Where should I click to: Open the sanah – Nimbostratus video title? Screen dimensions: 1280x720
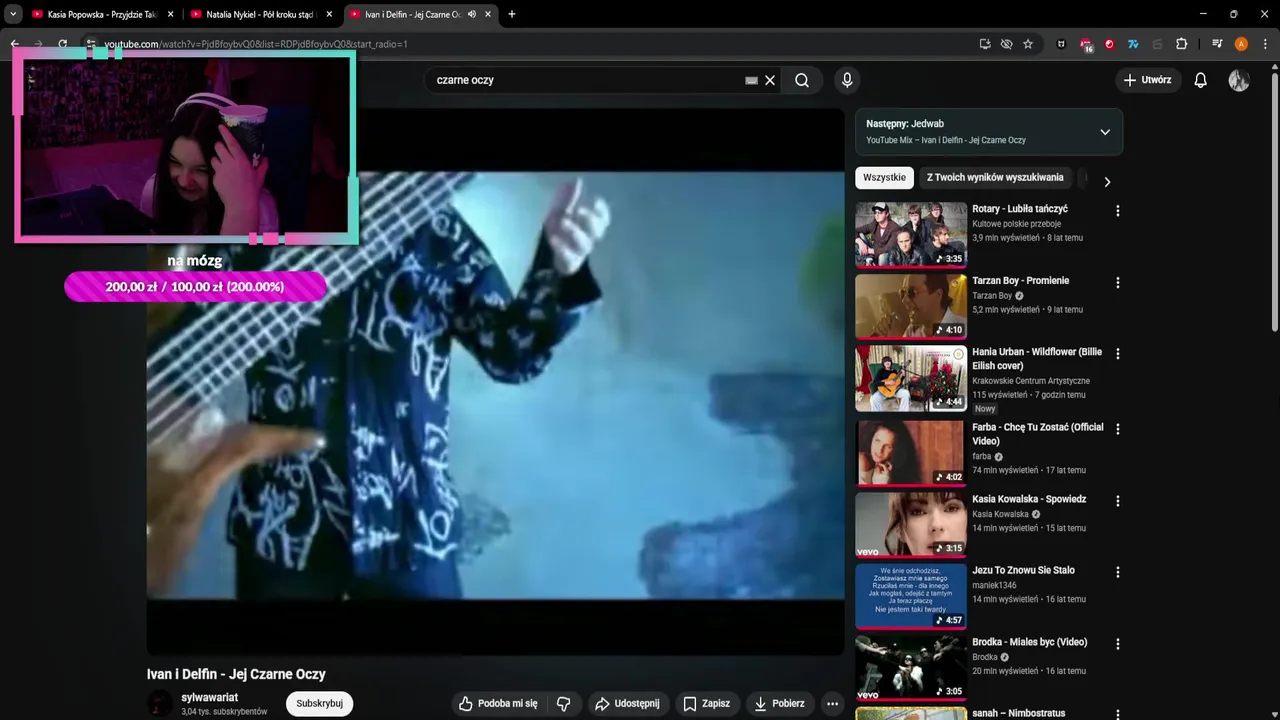click(1018, 713)
